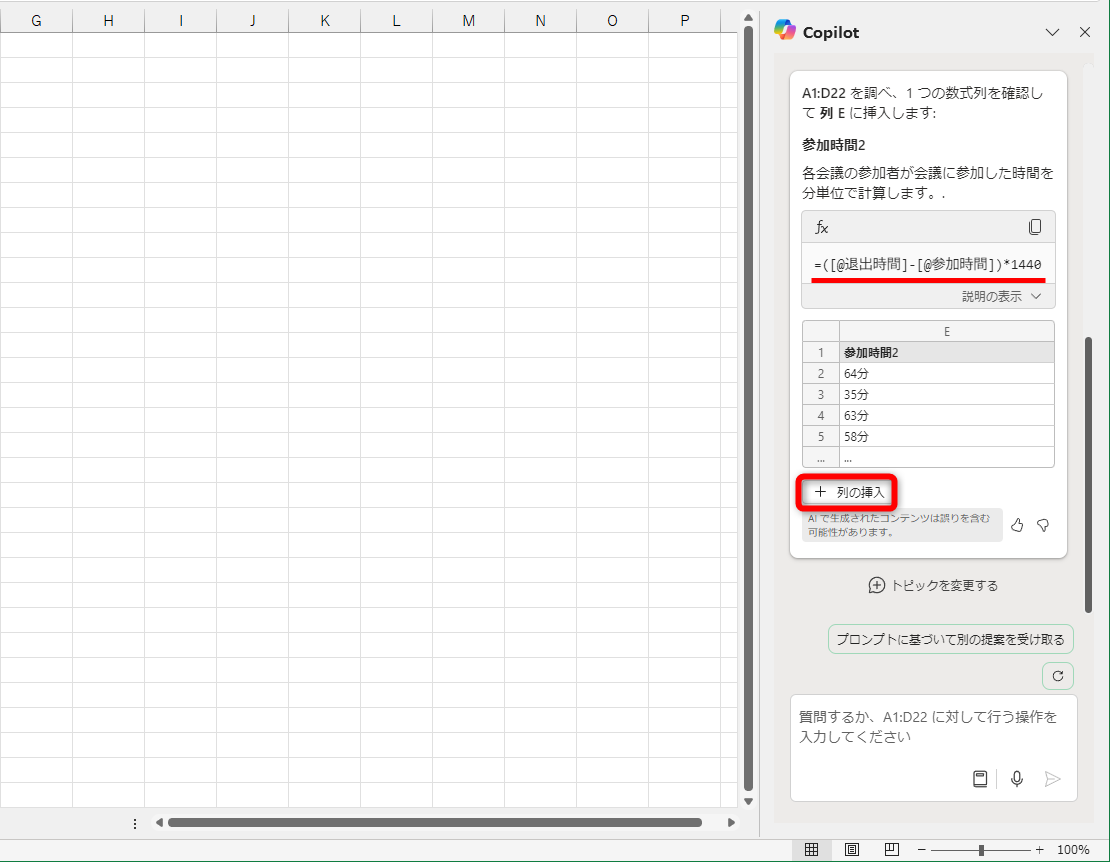The image size is (1110, 862).
Task: Request another suggestion based on the prompt
Action: click(x=950, y=638)
